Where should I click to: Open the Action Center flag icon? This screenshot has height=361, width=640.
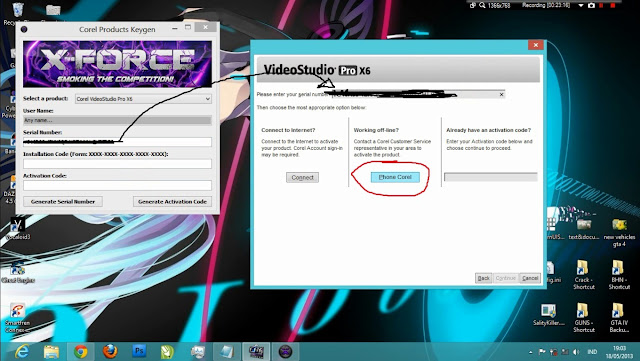(542, 352)
